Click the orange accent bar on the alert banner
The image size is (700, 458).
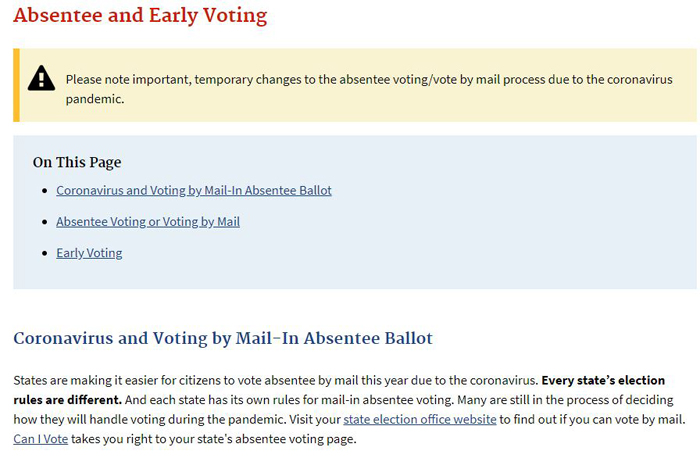(17, 85)
